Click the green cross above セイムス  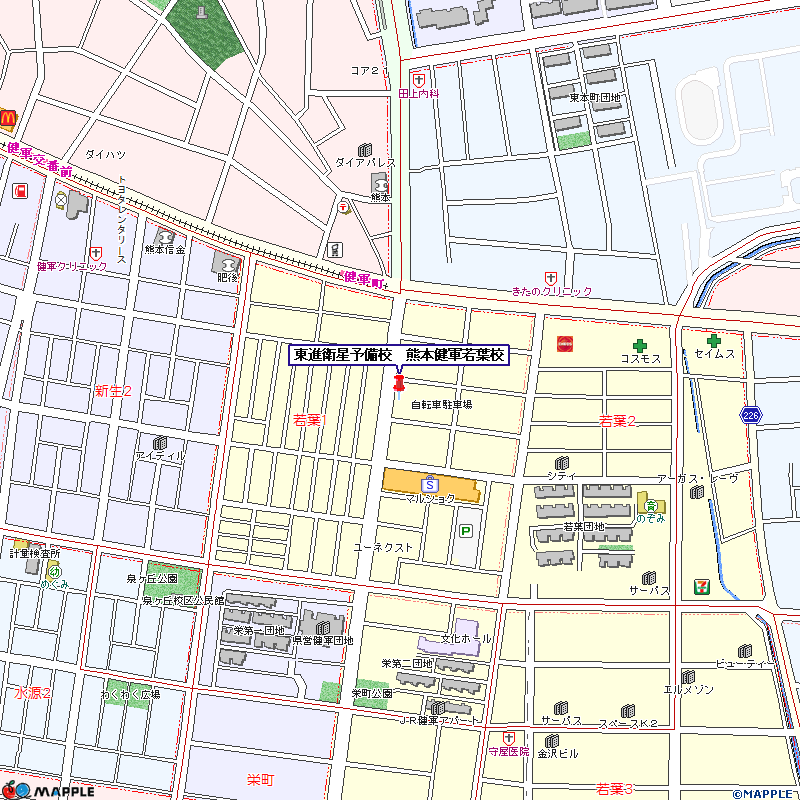click(713, 341)
